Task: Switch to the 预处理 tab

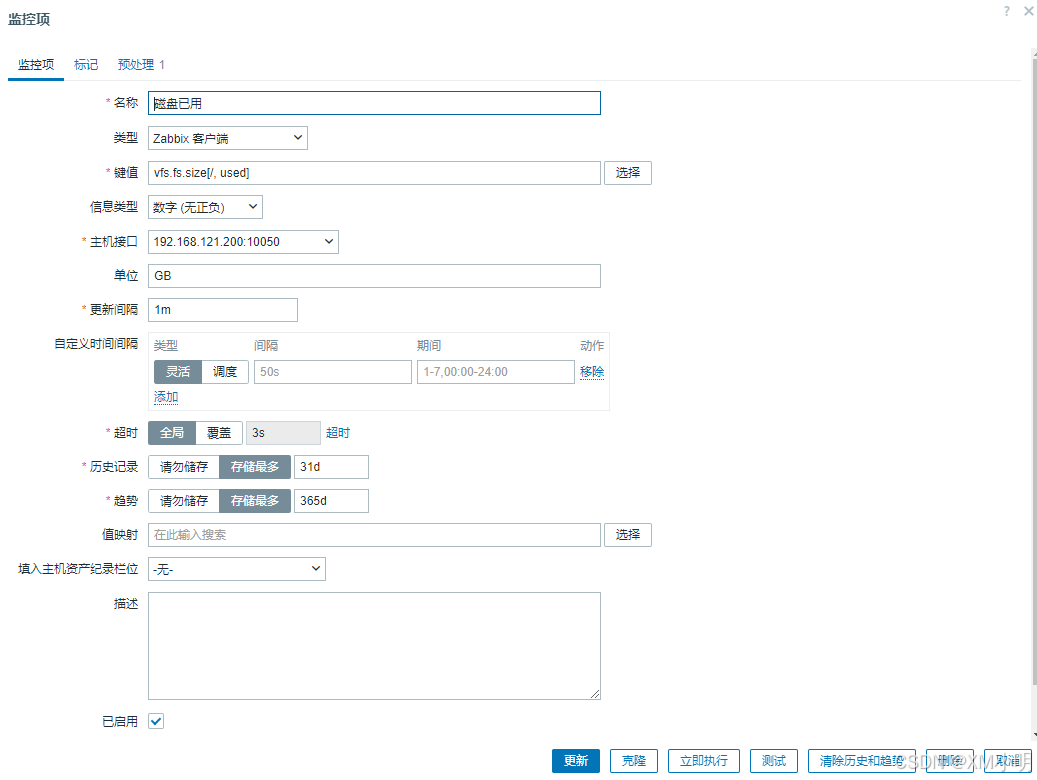Action: pos(141,65)
